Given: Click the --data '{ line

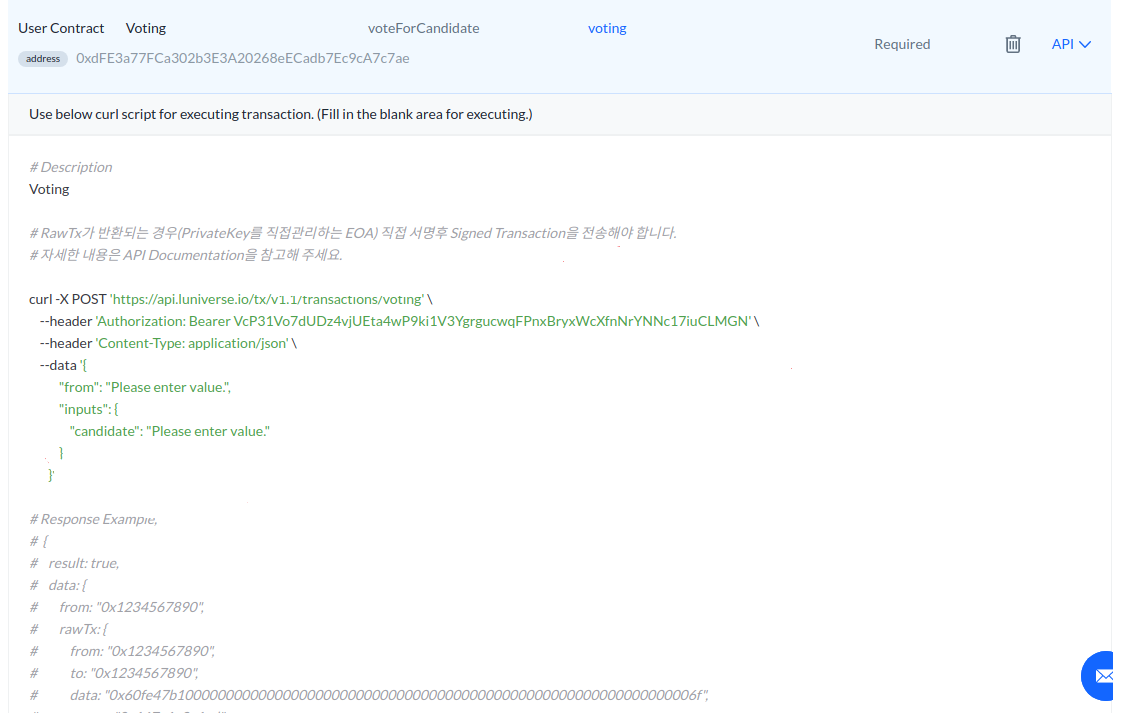Looking at the screenshot, I should pyautogui.click(x=64, y=365).
